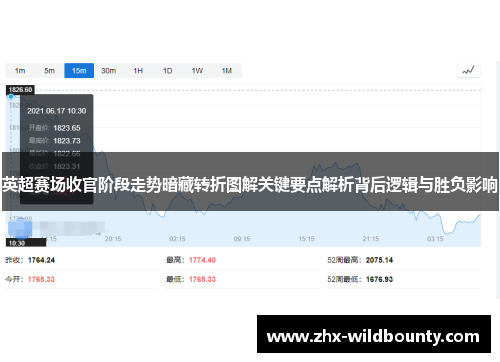This screenshot has height=362, width=500.
Task: Switch to the 1W timeframe
Action: 197,71
